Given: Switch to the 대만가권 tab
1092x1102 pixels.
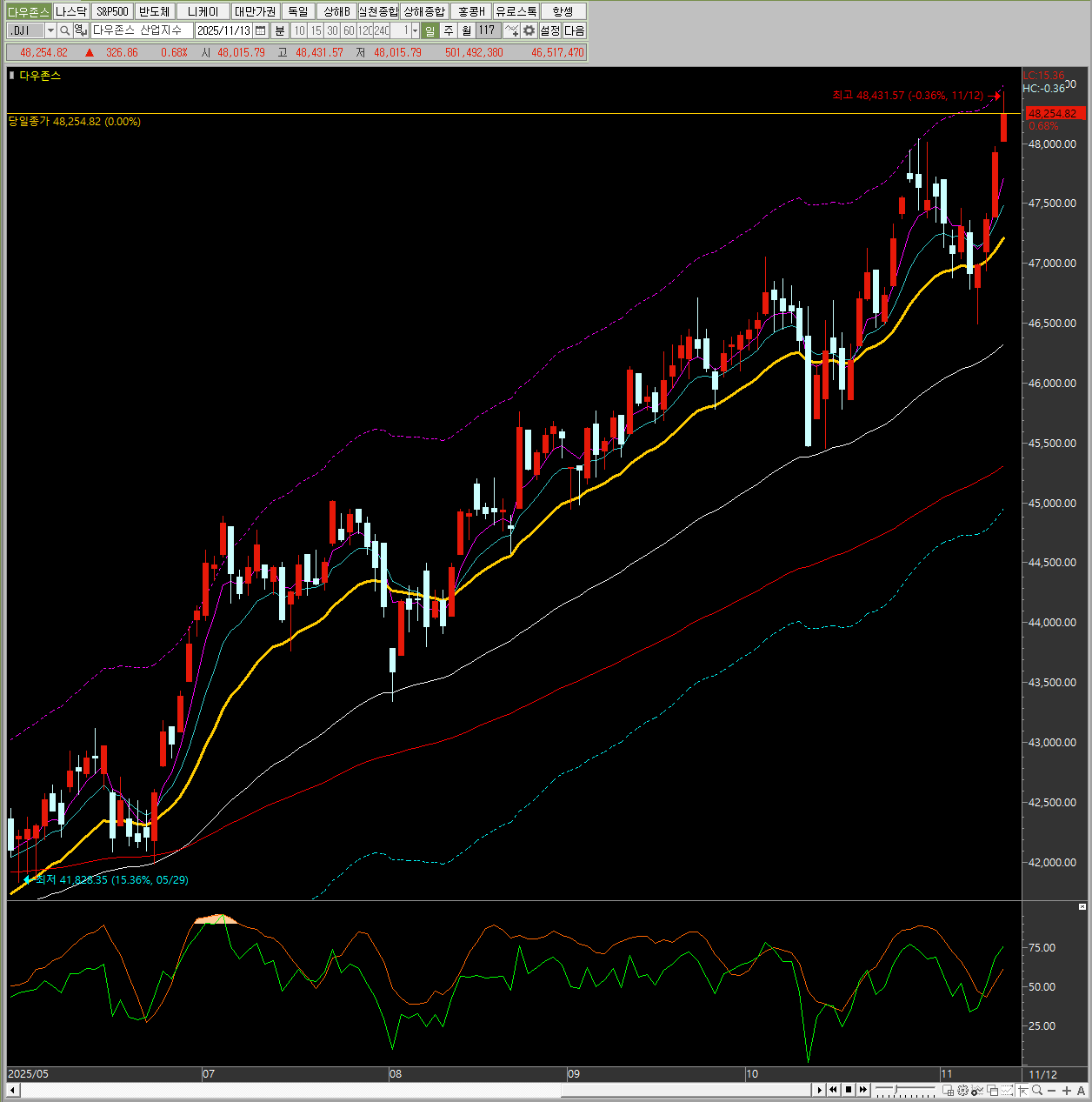Looking at the screenshot, I should pyautogui.click(x=255, y=11).
